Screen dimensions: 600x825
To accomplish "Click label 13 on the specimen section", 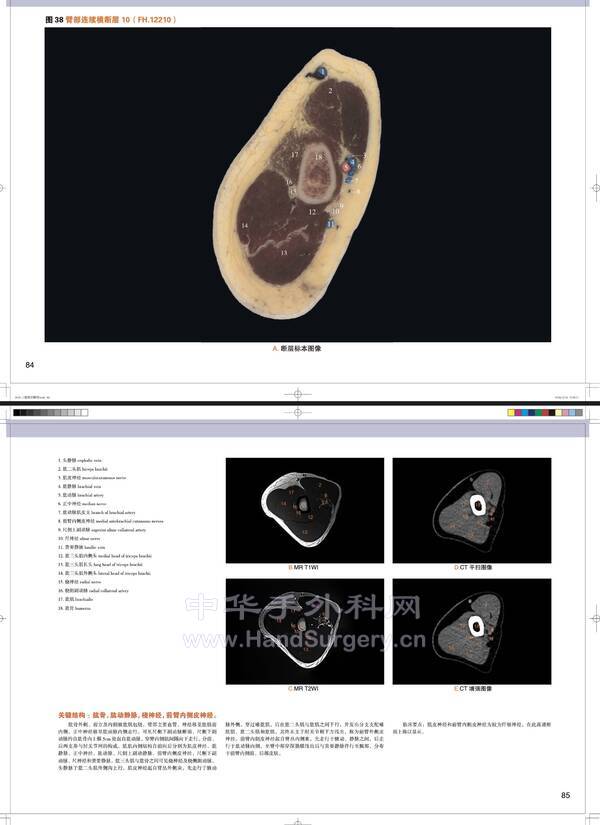I will click(284, 253).
